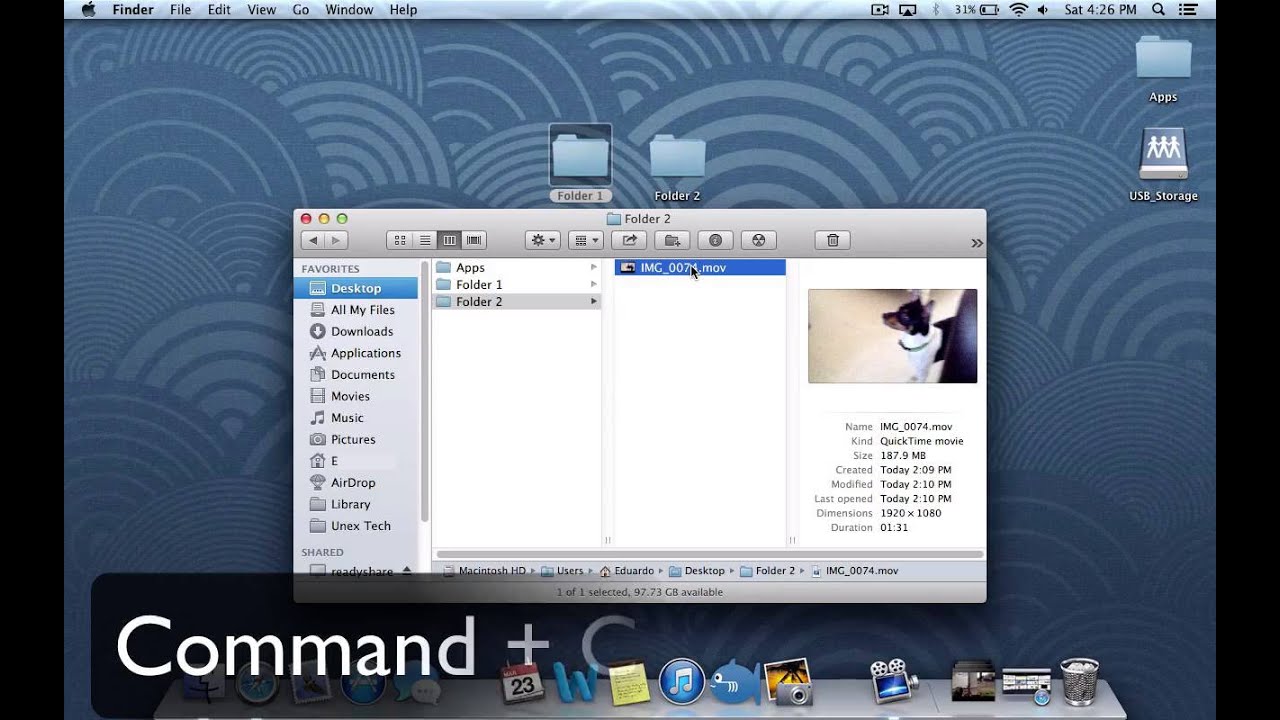1280x720 pixels.
Task: Open the Help menu
Action: (403, 10)
